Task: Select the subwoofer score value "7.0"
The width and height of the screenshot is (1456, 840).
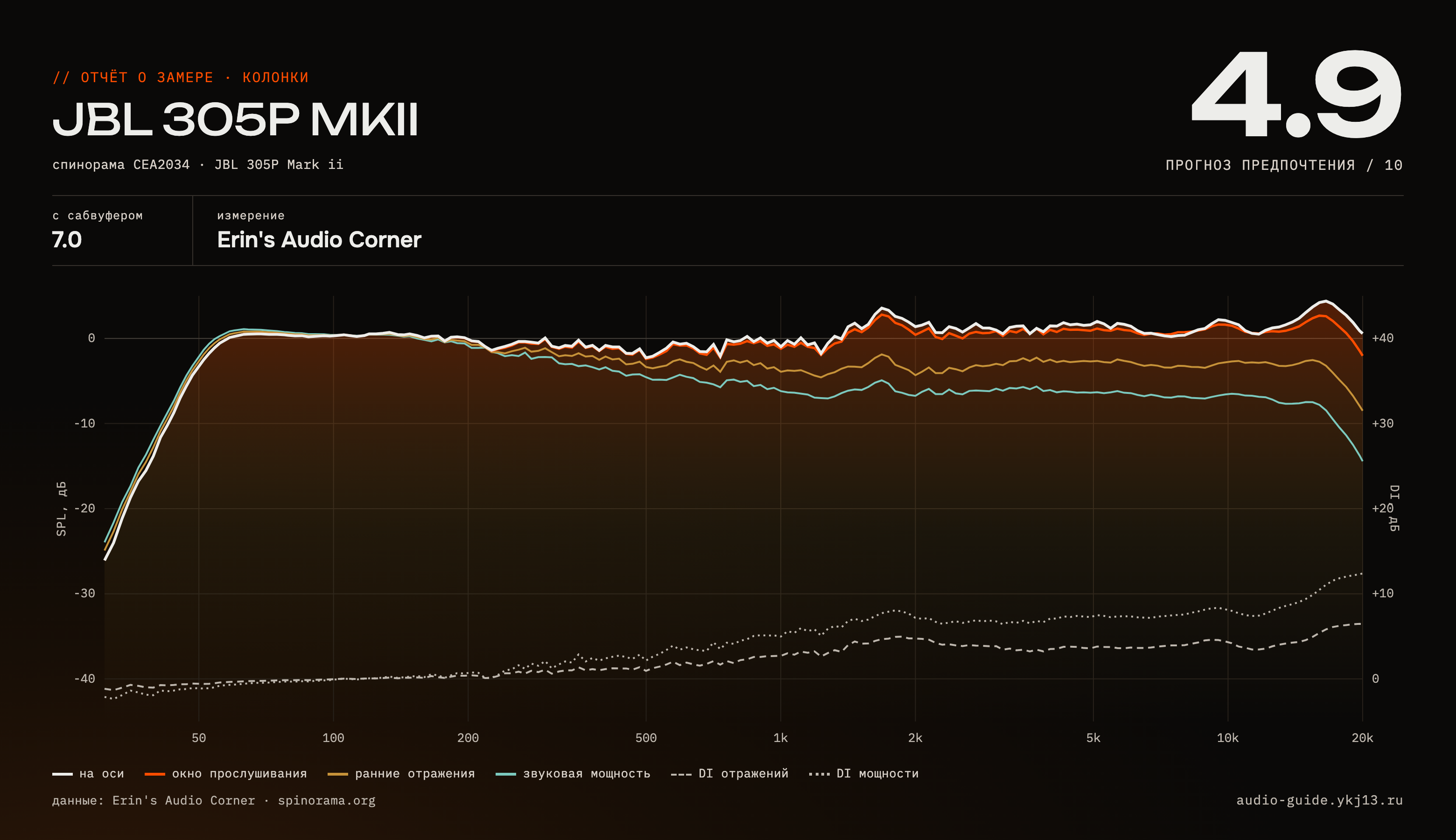Action: coord(67,239)
